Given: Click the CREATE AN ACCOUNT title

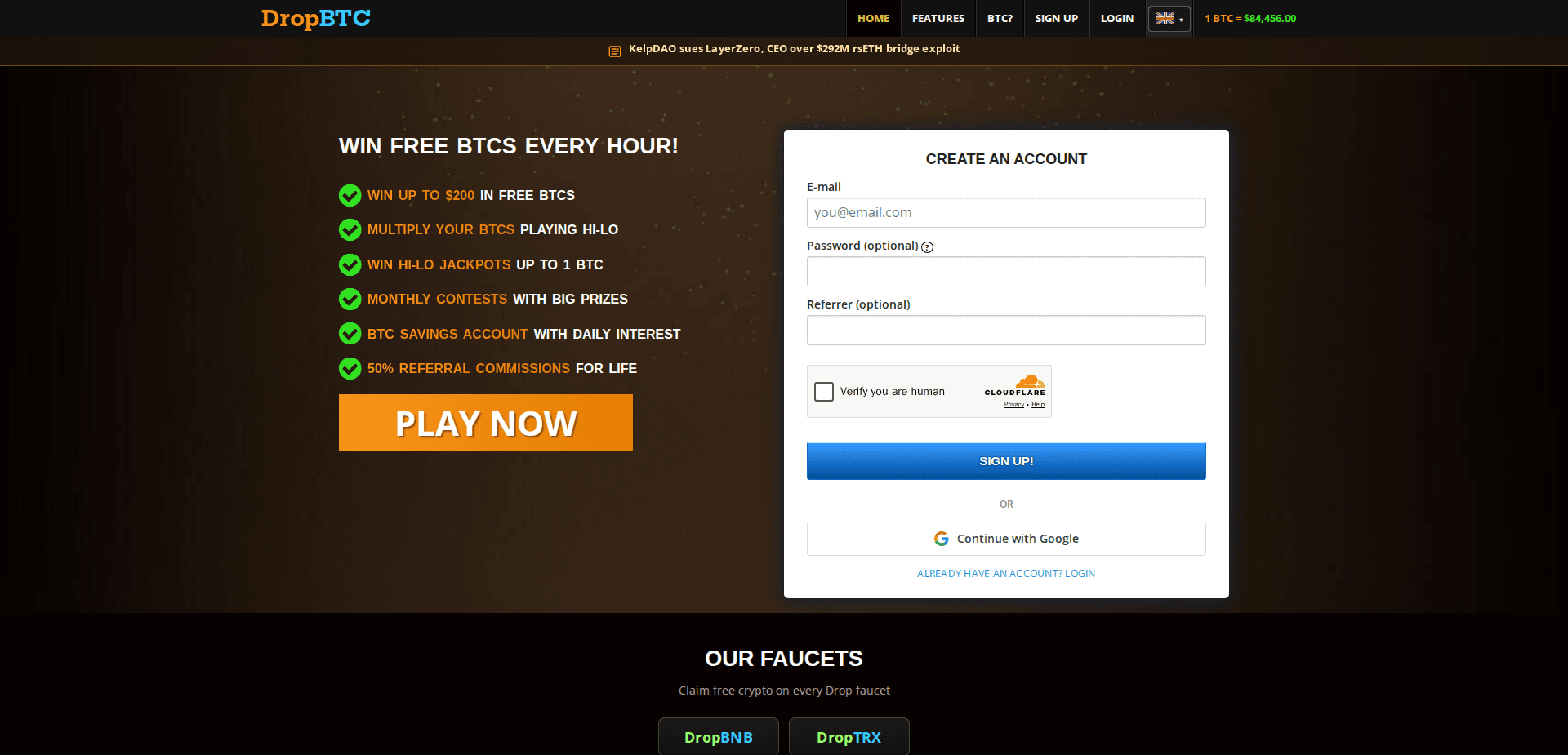Looking at the screenshot, I should pyautogui.click(x=1006, y=159).
